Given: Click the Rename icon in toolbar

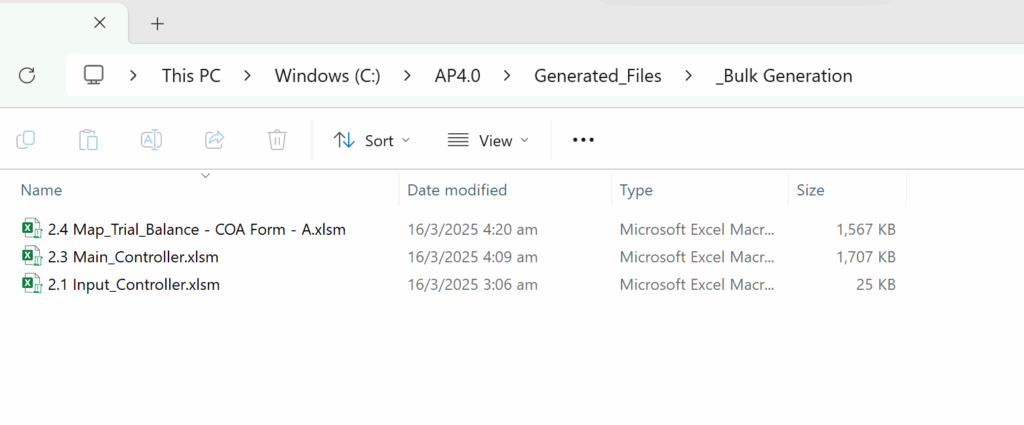Looking at the screenshot, I should [151, 140].
